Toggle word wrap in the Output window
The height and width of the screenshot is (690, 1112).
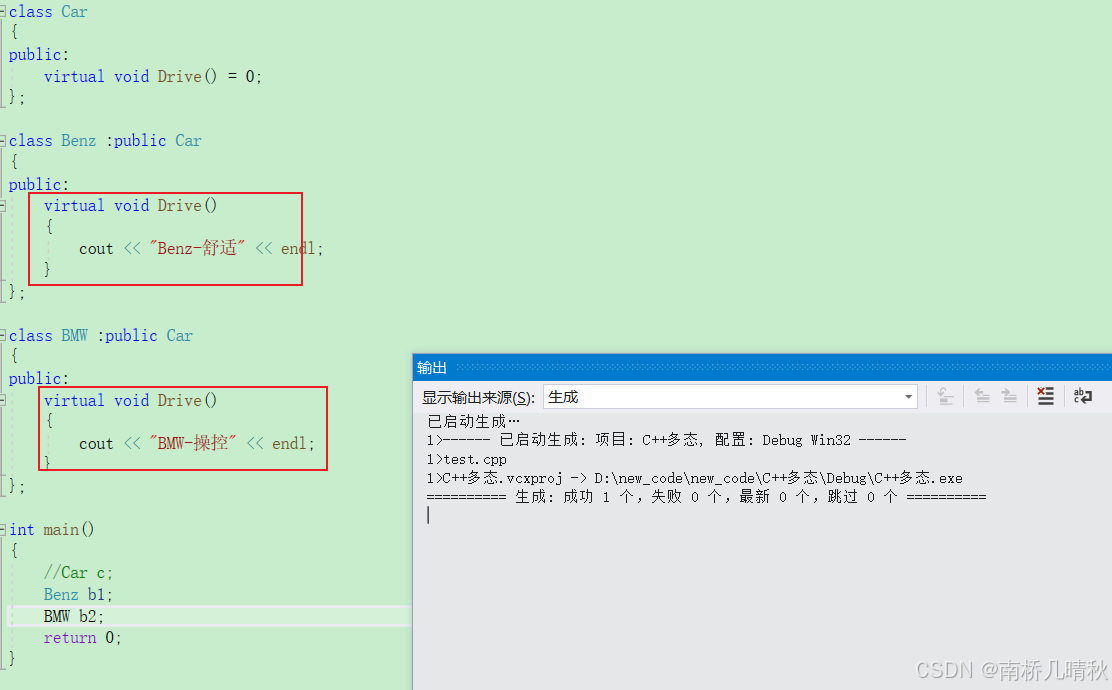[x=1082, y=396]
